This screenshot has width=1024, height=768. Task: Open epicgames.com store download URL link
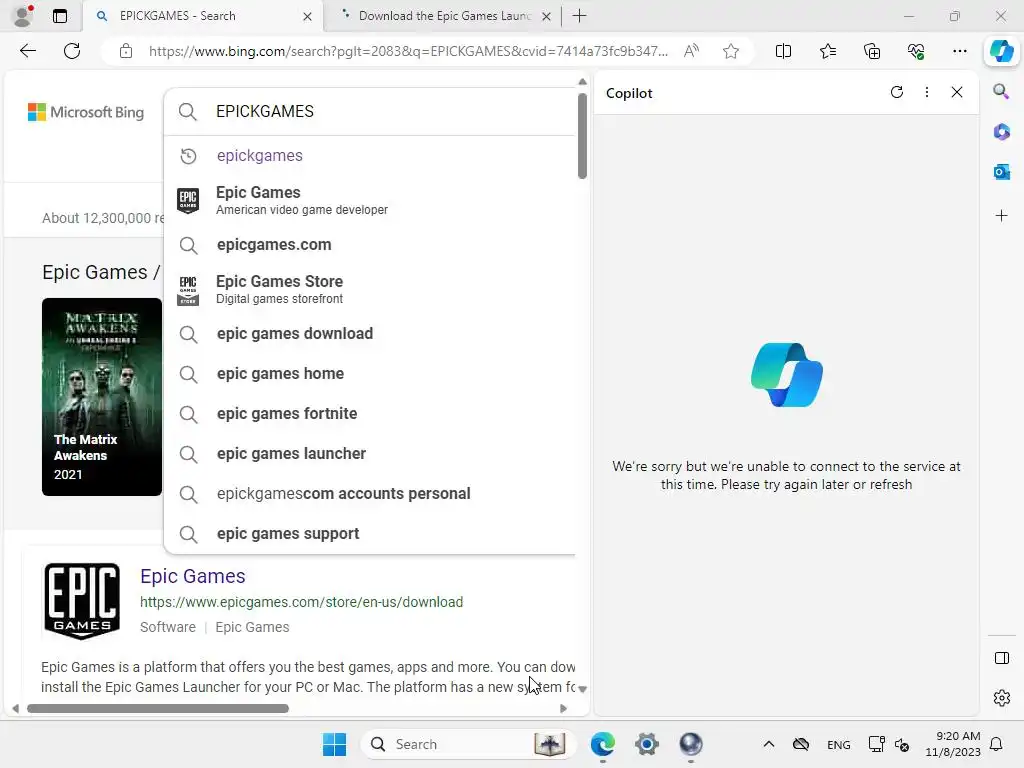pos(301,602)
